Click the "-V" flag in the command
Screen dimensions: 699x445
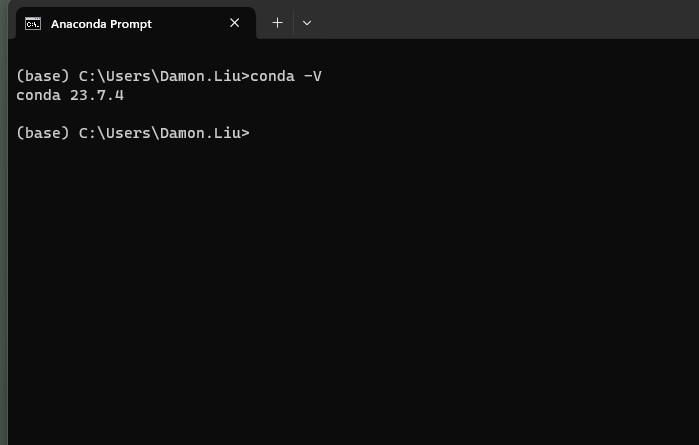coord(312,77)
